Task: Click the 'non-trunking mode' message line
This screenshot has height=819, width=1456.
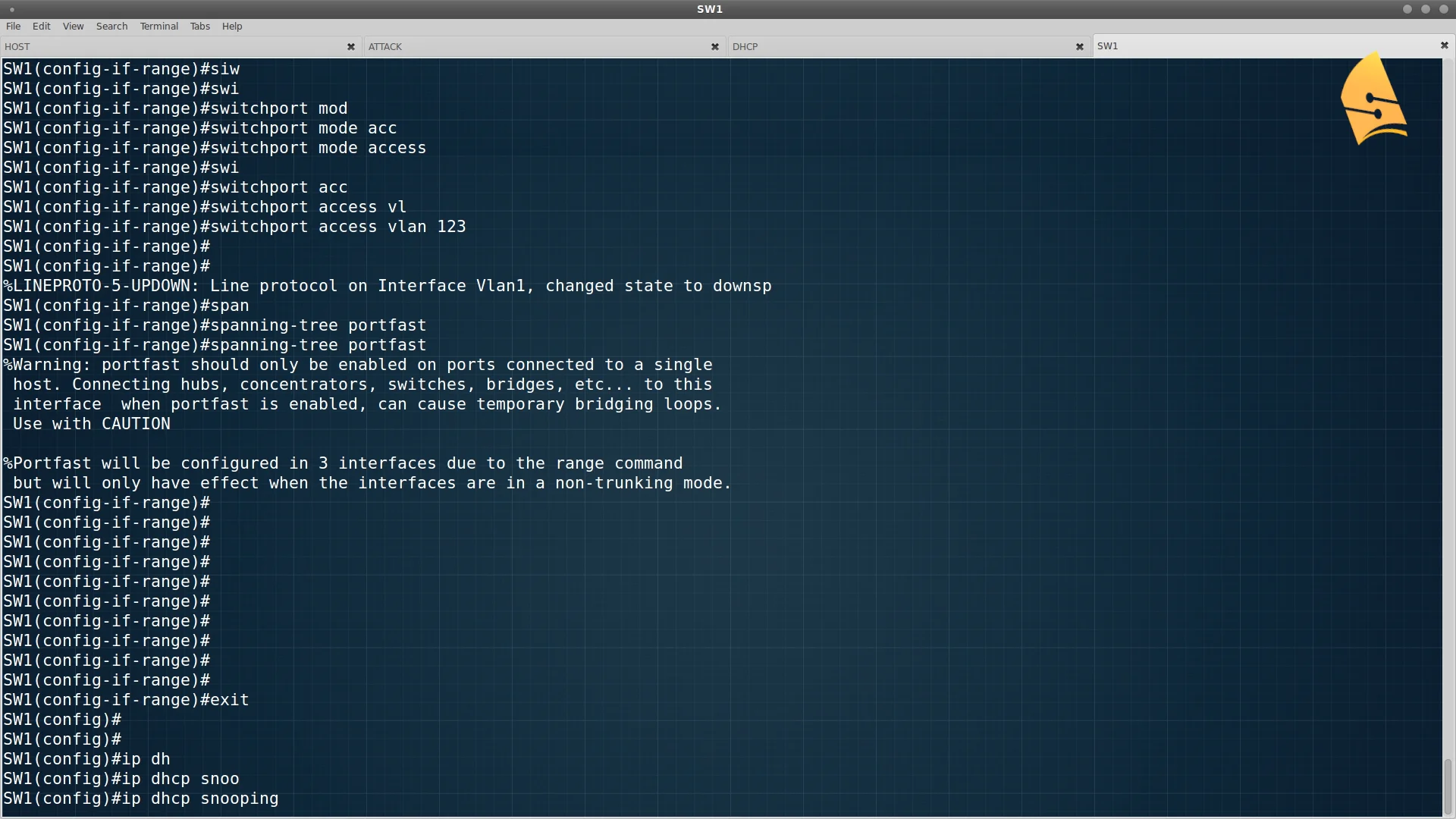Action: [x=372, y=483]
